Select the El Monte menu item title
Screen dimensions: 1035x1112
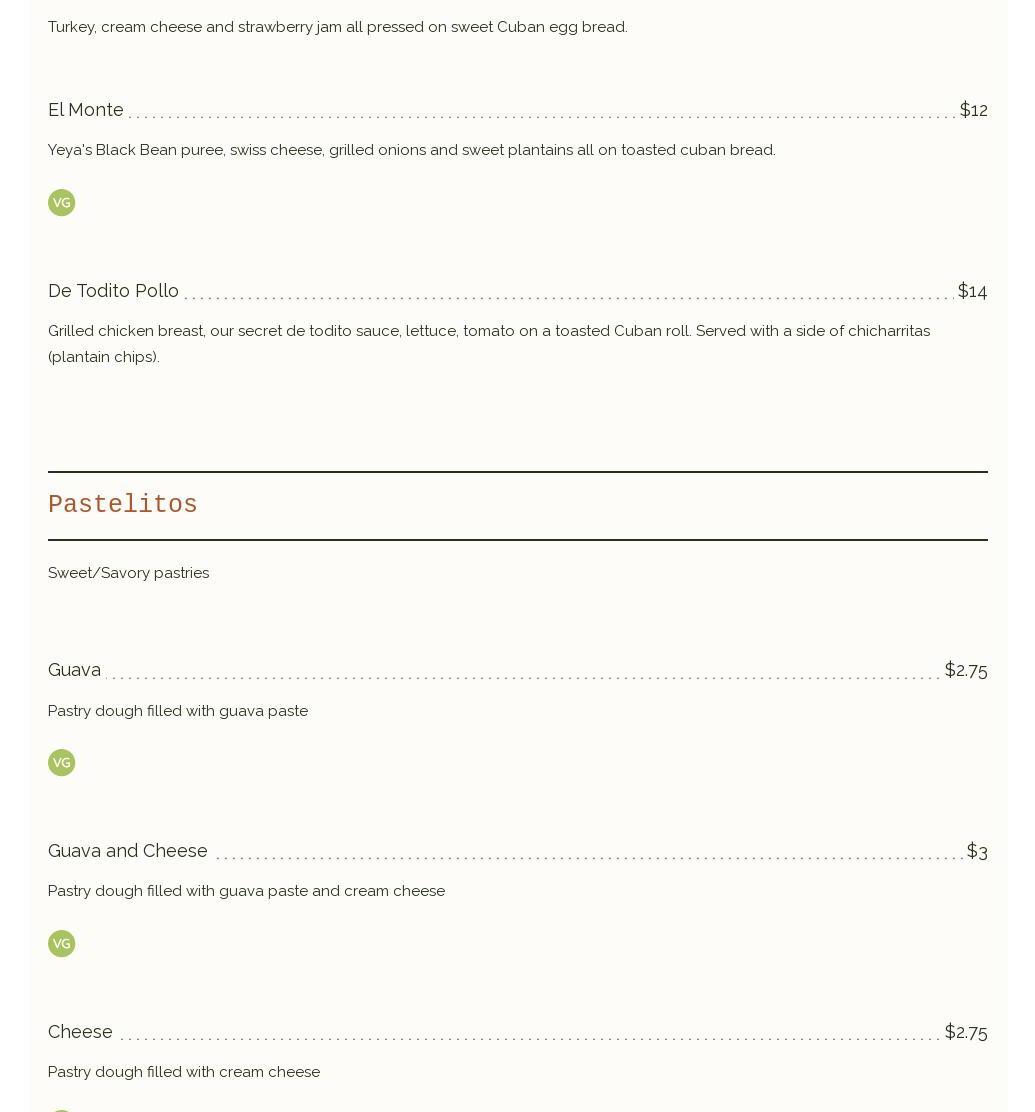(86, 110)
